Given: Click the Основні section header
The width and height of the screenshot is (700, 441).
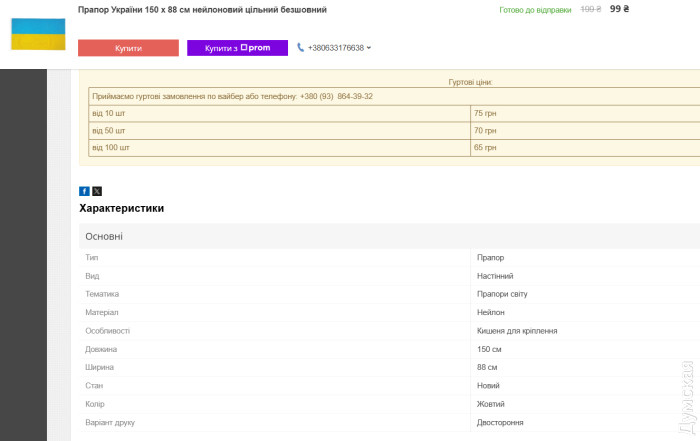Looking at the screenshot, I should [x=104, y=236].
